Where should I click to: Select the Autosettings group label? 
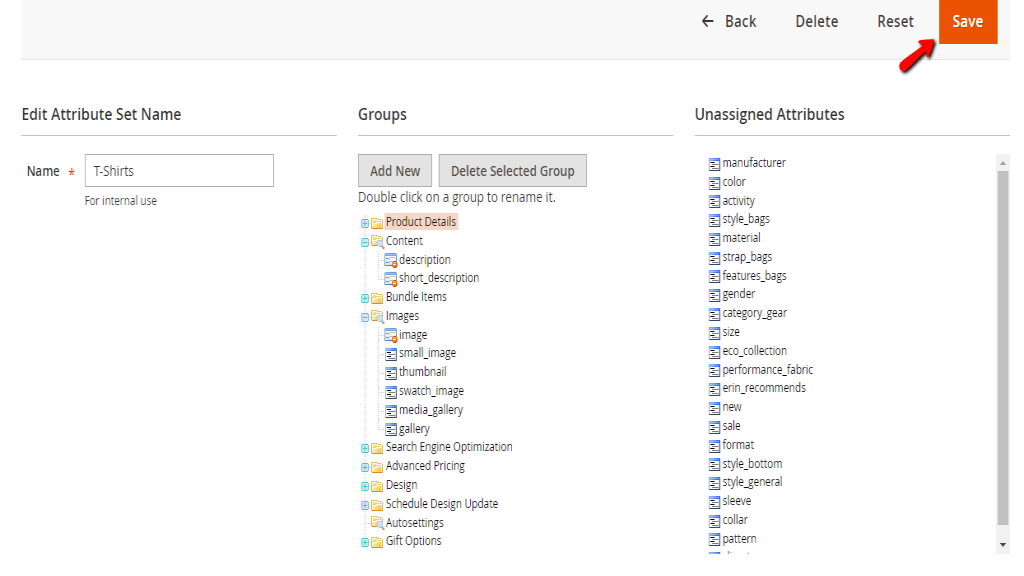(414, 523)
